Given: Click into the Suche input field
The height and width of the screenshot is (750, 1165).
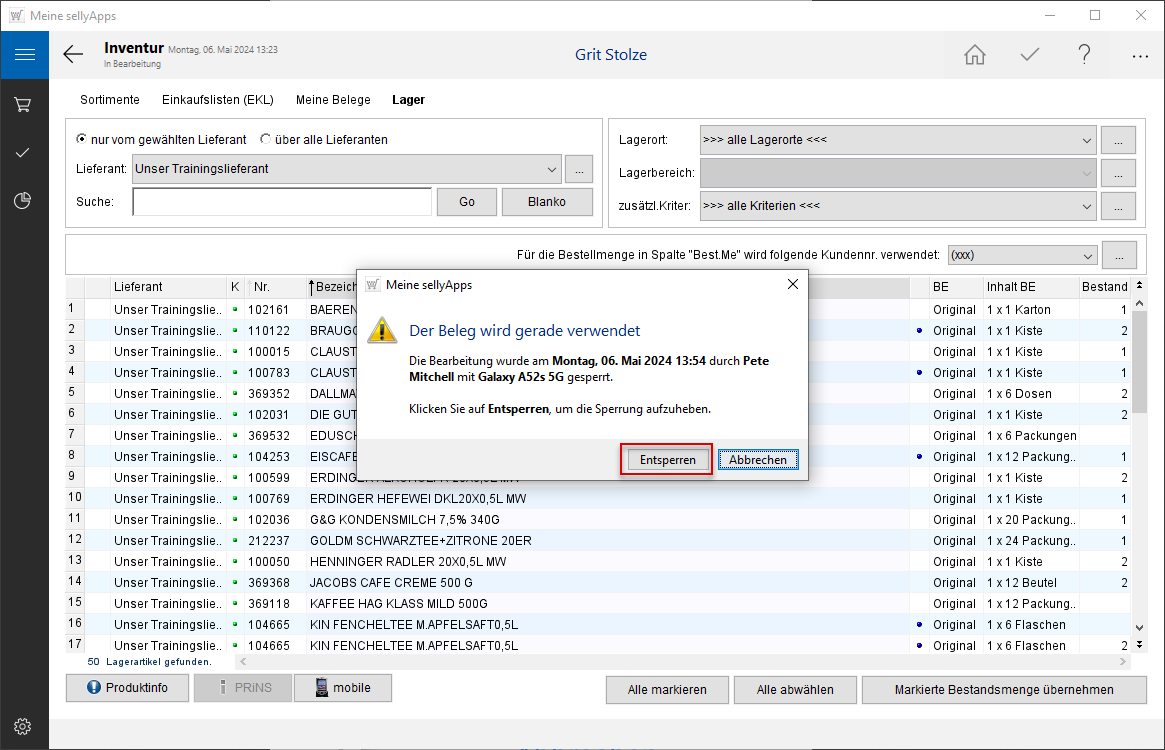Looking at the screenshot, I should pyautogui.click(x=281, y=202).
